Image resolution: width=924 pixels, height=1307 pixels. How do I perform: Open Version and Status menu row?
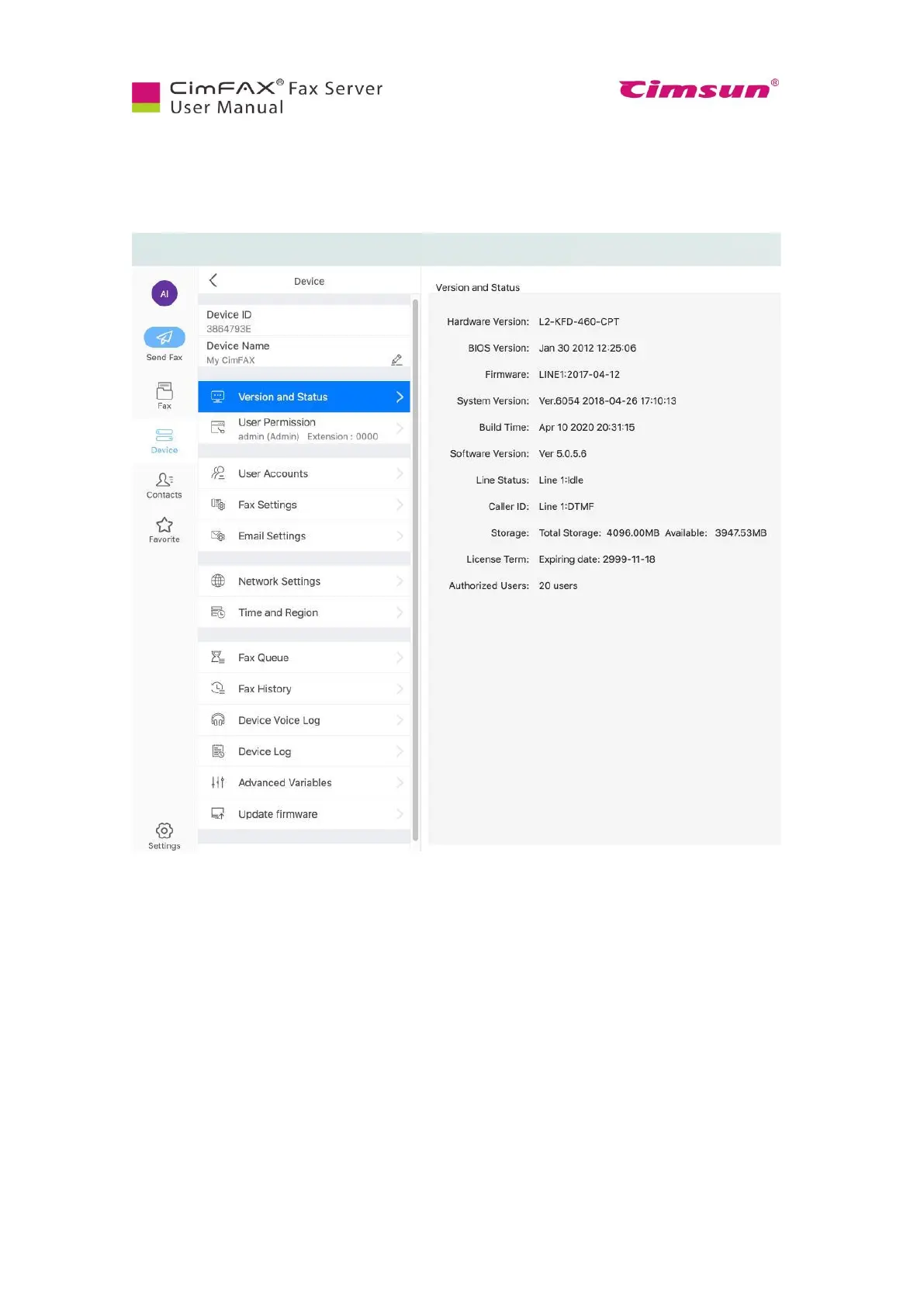pos(304,397)
